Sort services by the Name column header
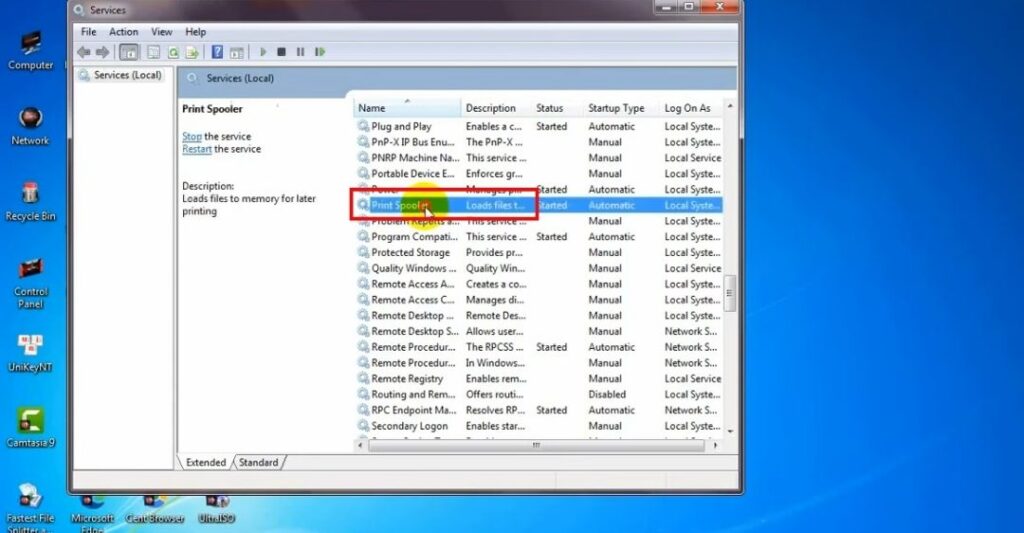Image resolution: width=1024 pixels, height=533 pixels. click(400, 108)
